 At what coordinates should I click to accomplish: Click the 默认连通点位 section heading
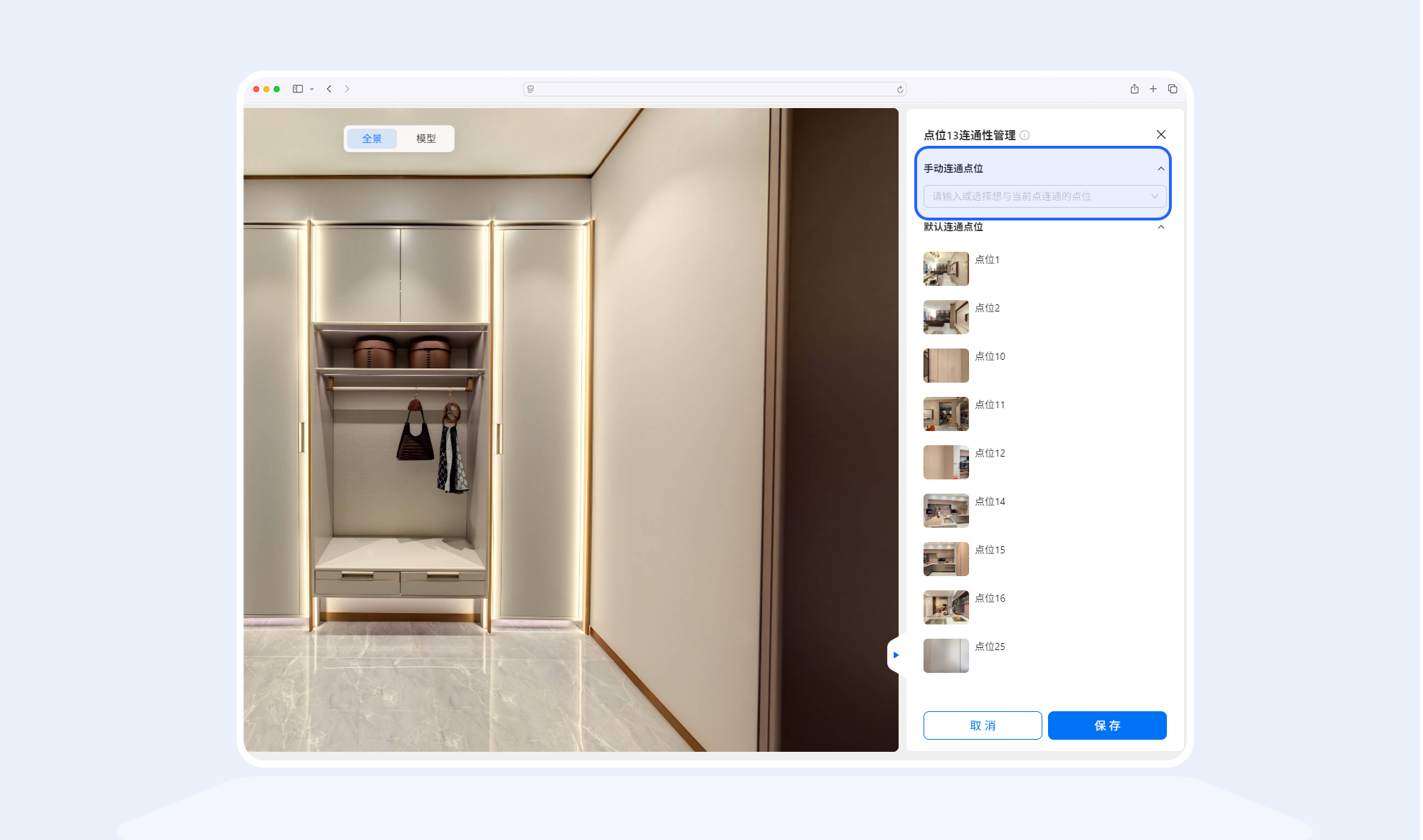click(x=953, y=227)
